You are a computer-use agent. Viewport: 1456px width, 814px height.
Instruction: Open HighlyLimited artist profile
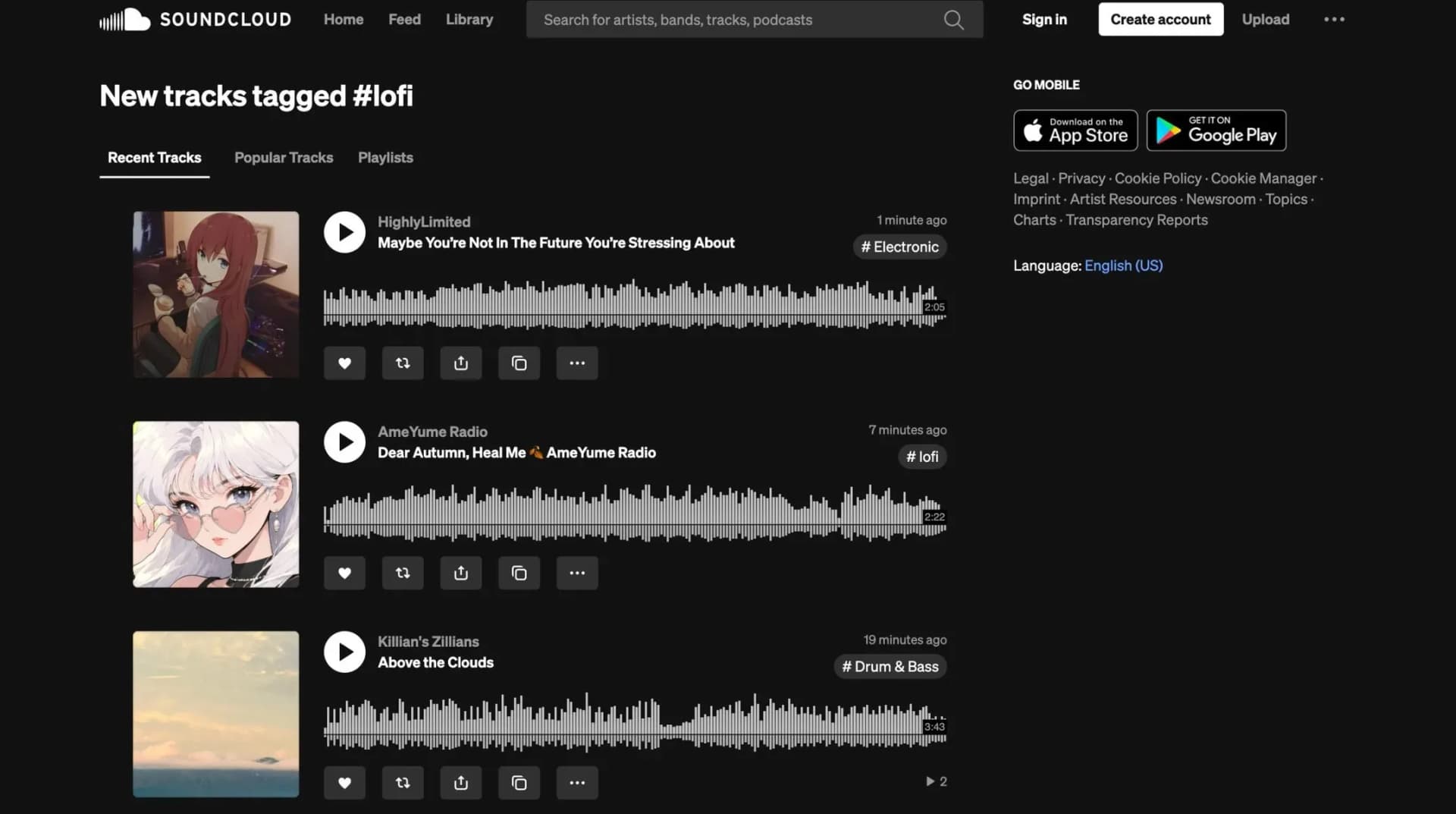424,222
